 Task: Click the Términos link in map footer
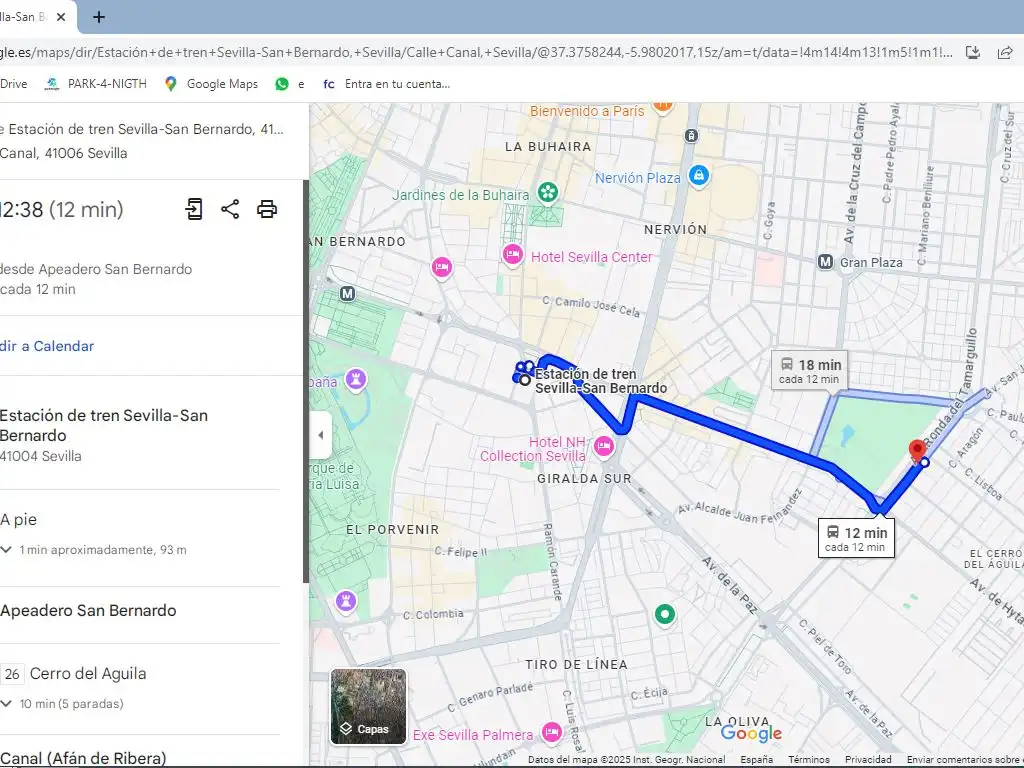(808, 760)
